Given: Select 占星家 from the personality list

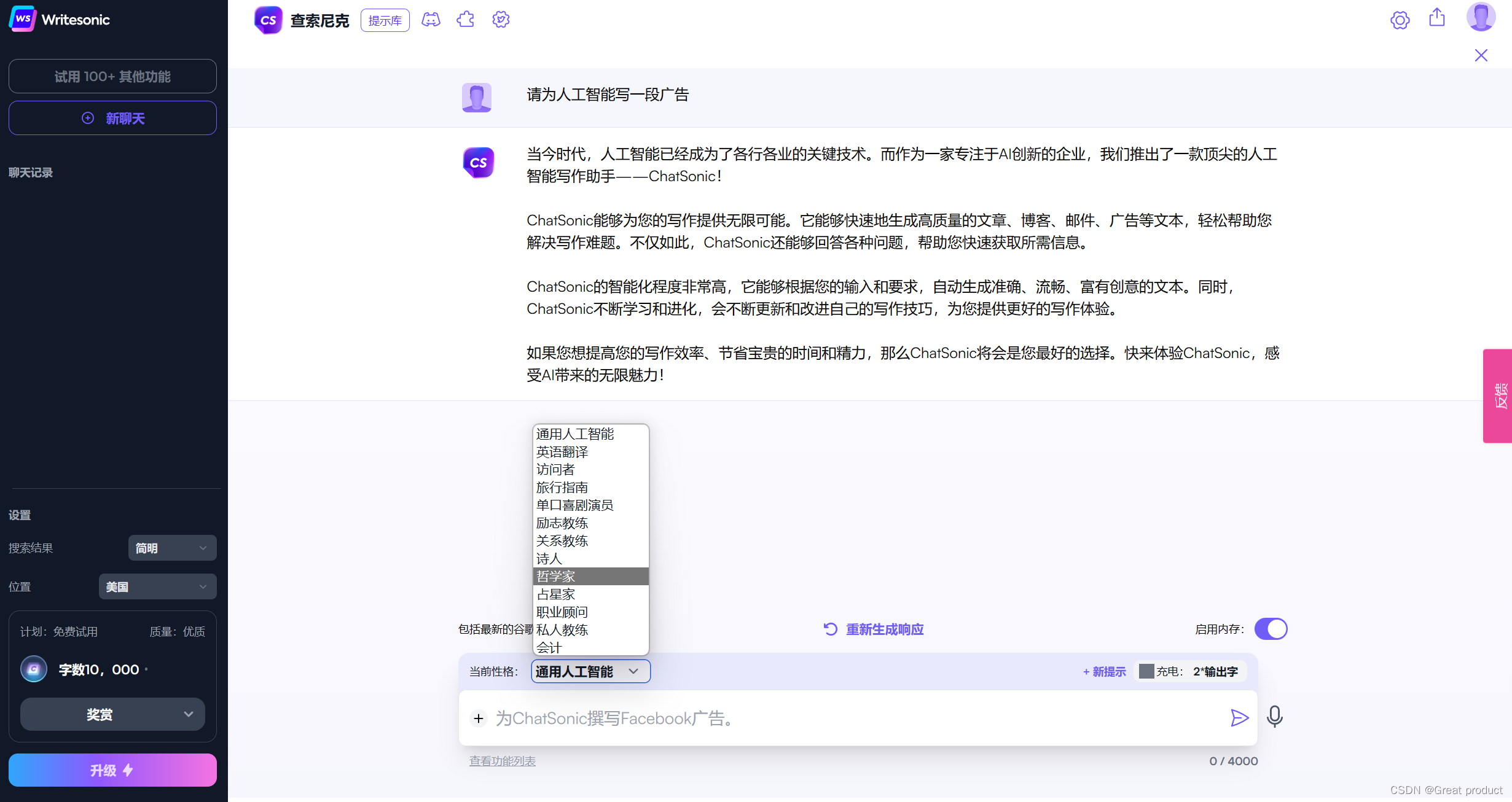Looking at the screenshot, I should [x=590, y=594].
